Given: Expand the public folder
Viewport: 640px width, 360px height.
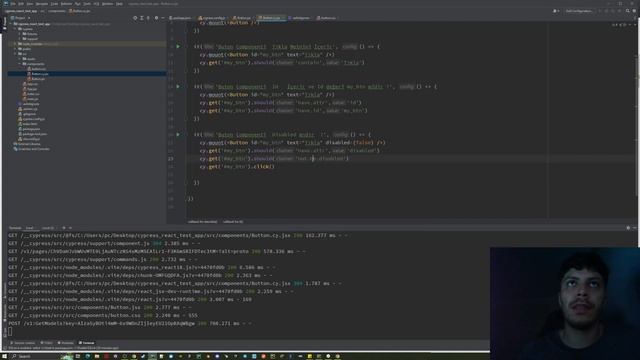Looking at the screenshot, I should coord(15,49).
